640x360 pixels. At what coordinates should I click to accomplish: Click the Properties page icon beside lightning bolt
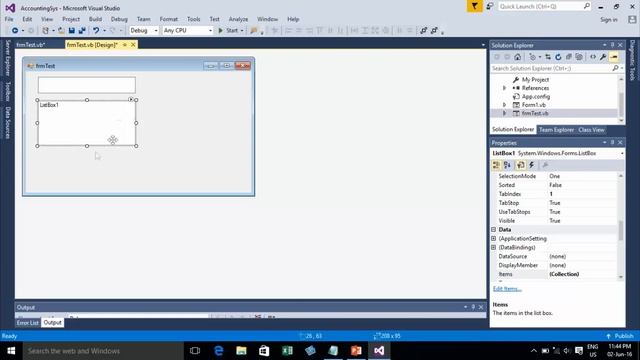(x=520, y=165)
